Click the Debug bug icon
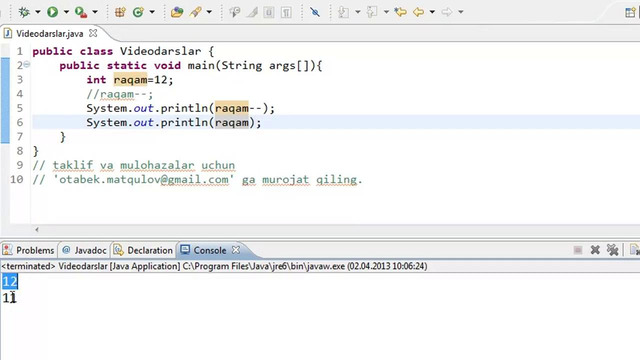 (24, 12)
